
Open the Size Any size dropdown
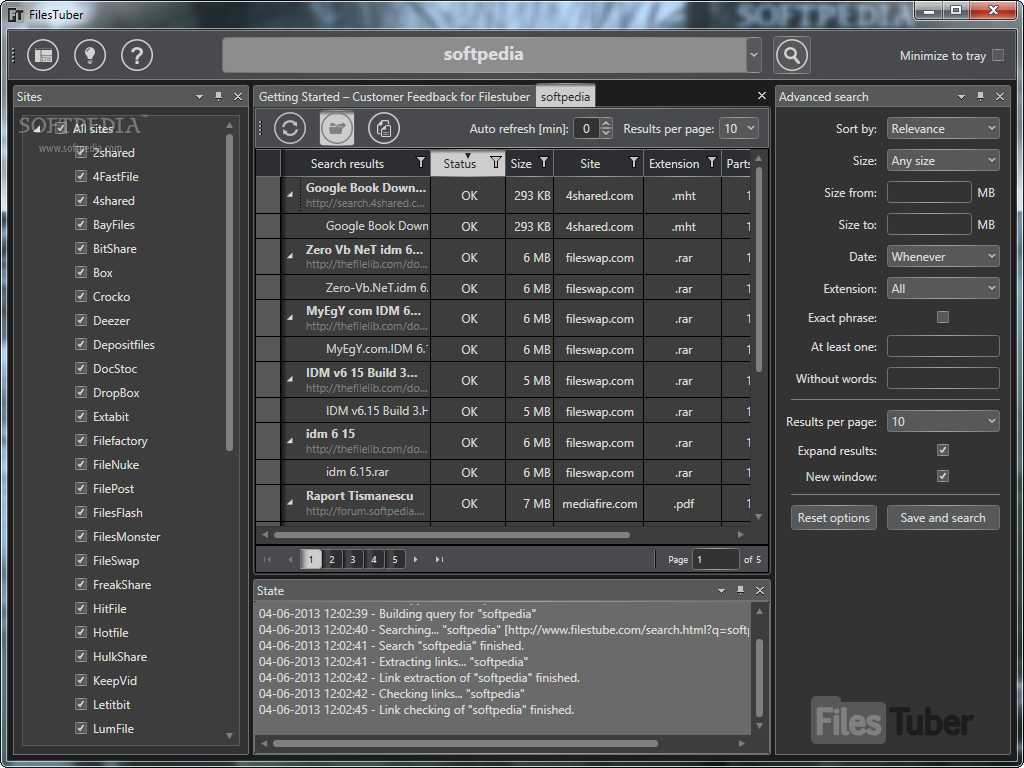[x=943, y=161]
